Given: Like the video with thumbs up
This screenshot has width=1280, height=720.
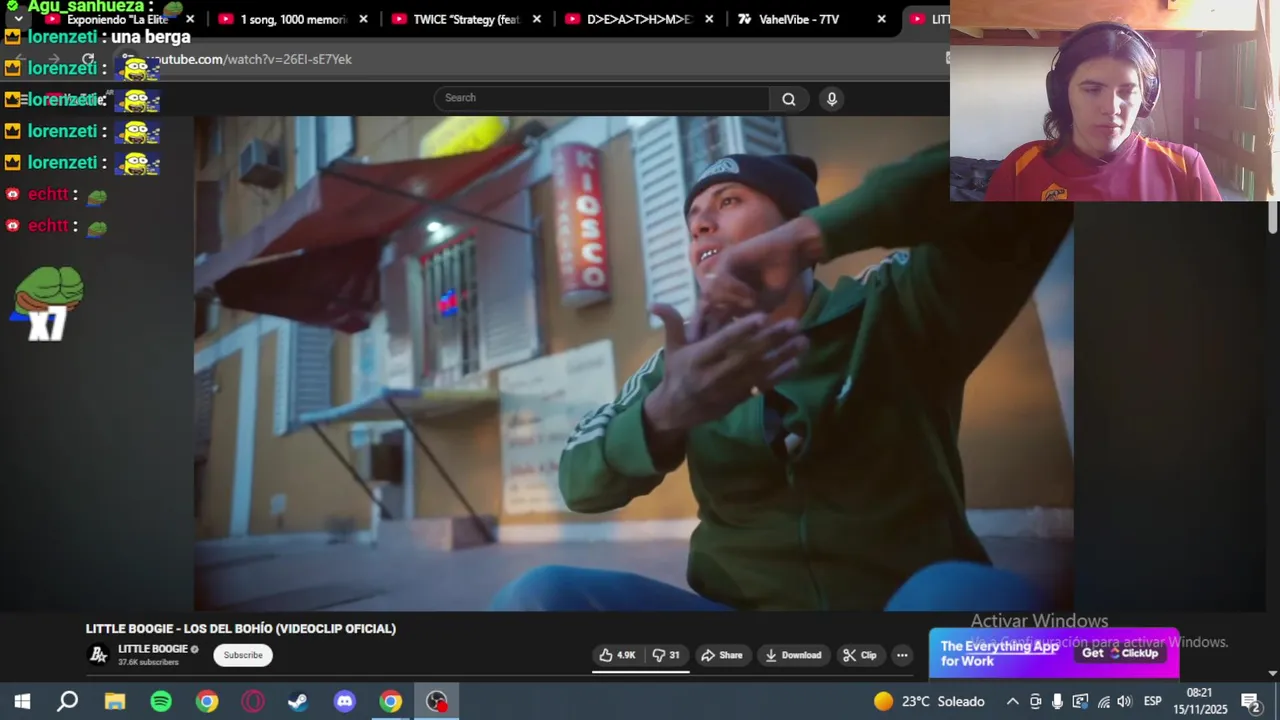Looking at the screenshot, I should [x=617, y=655].
